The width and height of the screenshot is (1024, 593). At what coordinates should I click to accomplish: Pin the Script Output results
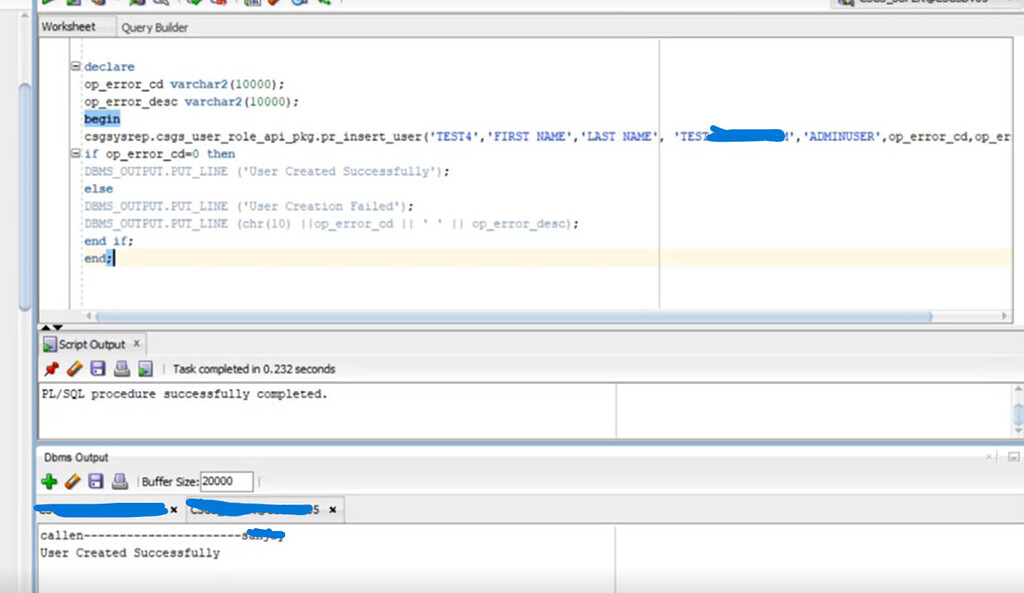coord(51,368)
